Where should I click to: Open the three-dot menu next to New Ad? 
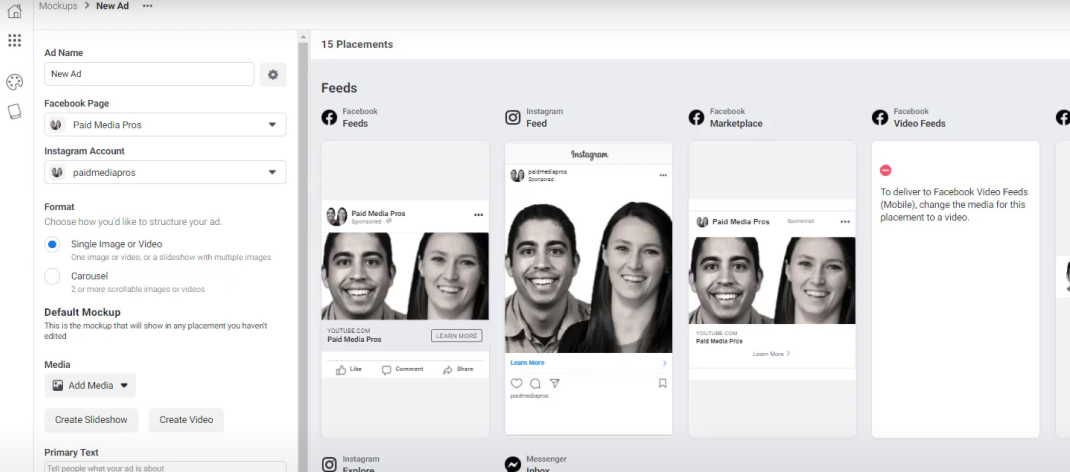[147, 5]
